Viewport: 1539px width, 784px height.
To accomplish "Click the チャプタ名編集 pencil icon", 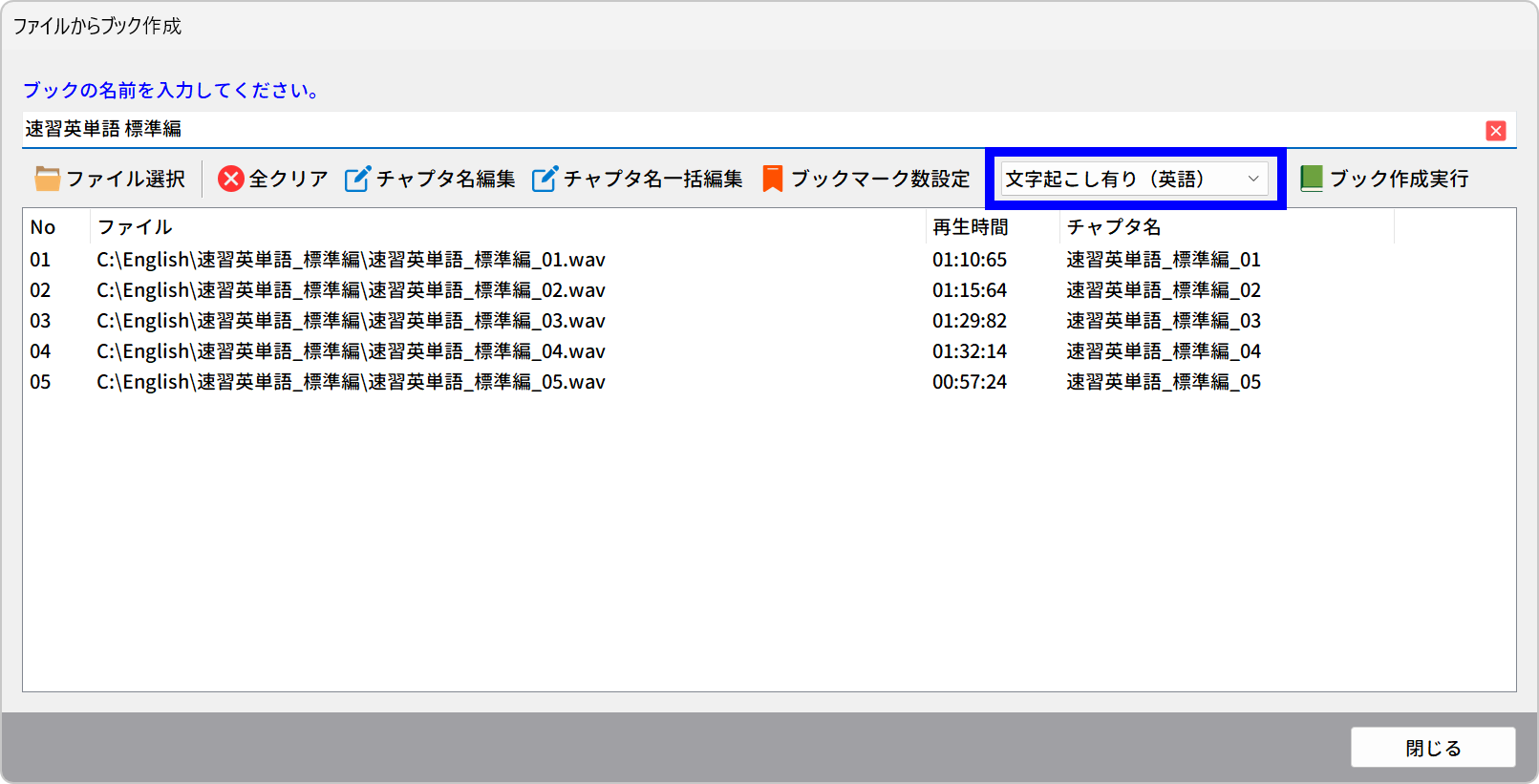I will [357, 179].
